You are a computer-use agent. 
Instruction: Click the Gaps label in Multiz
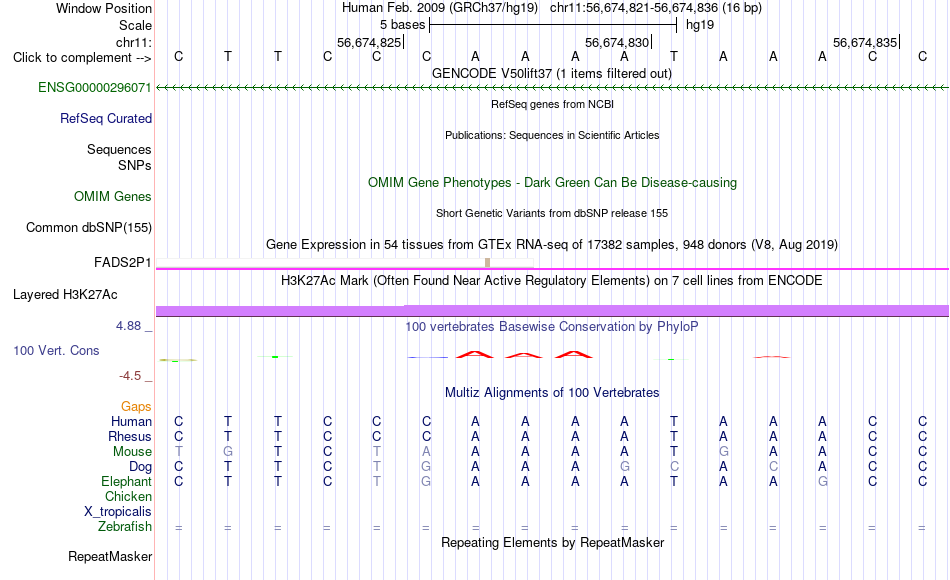(136, 406)
